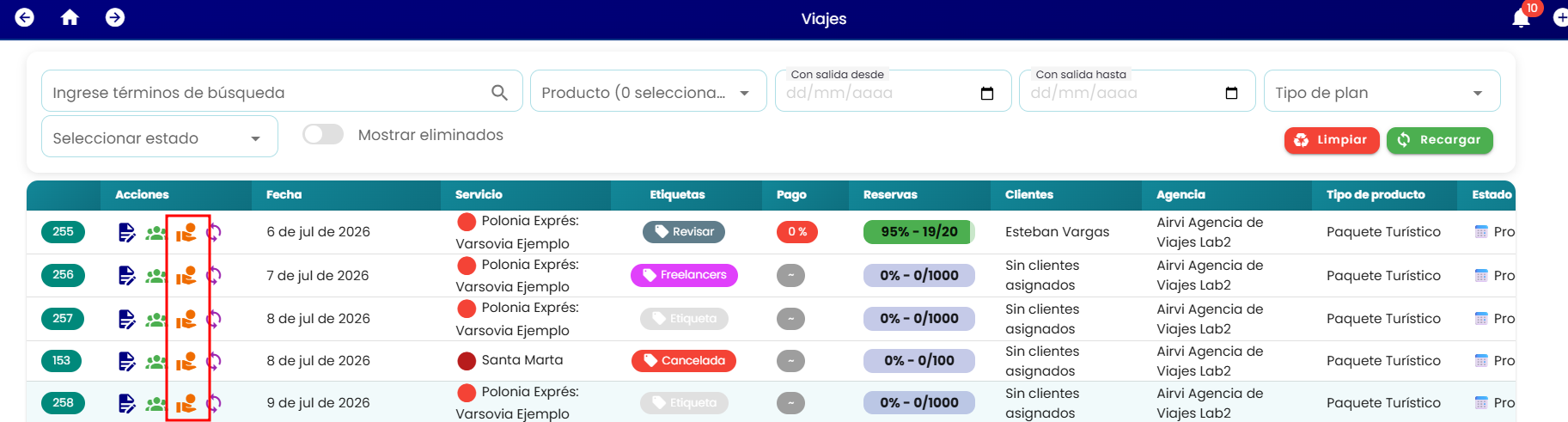Sort by the Fecha column header
This screenshot has height=422, width=1568.
284,195
